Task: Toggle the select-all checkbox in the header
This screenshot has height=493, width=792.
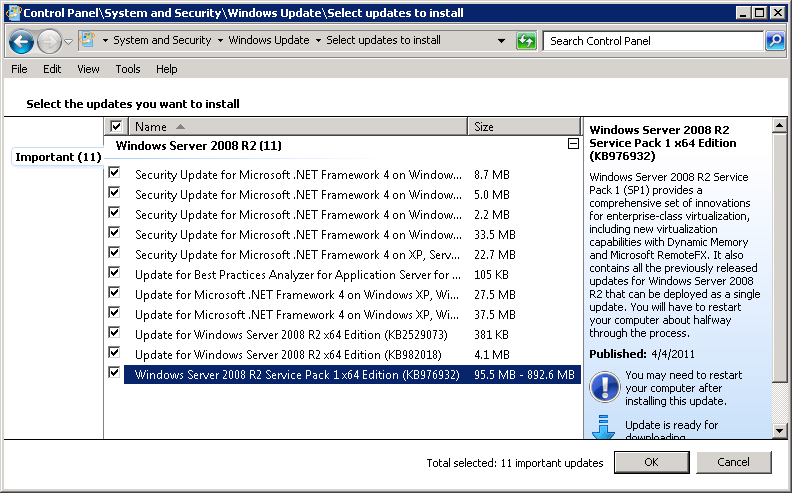Action: pos(116,126)
